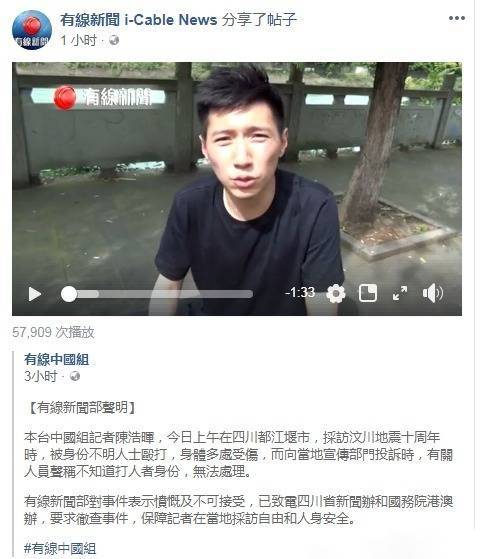This screenshot has width=483, height=559.
Task: Expand video to fullscreen
Action: 400,293
